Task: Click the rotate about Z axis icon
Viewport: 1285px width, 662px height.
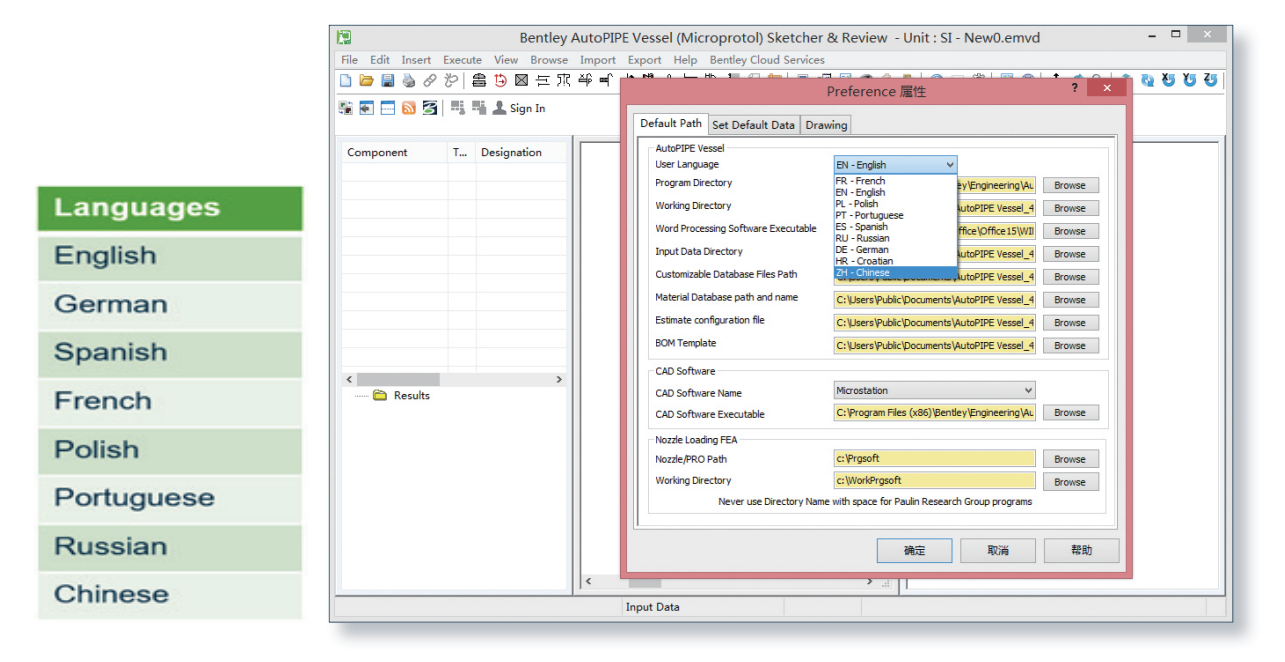Action: (1210, 78)
